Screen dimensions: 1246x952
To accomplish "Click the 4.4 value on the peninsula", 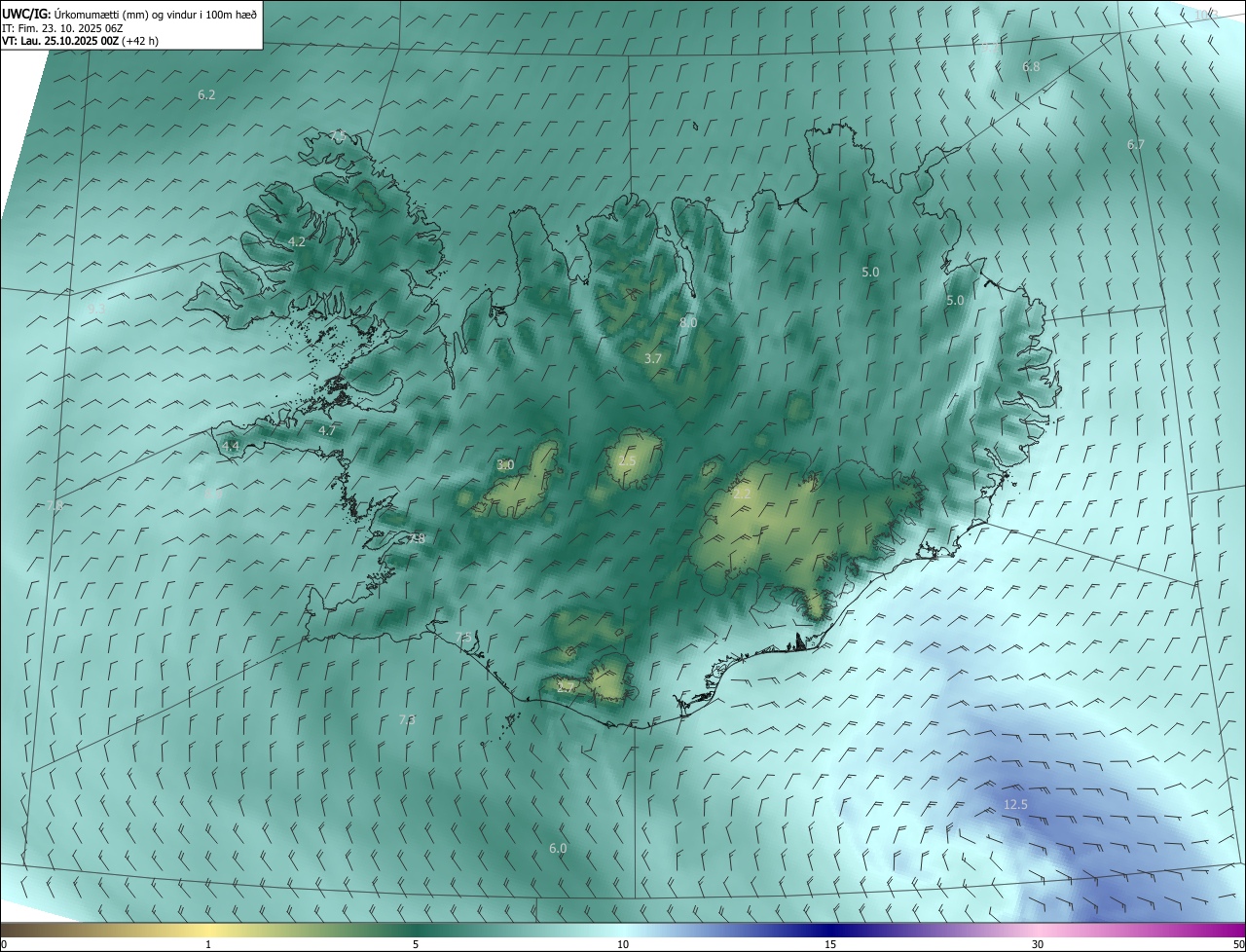I will point(231,447).
